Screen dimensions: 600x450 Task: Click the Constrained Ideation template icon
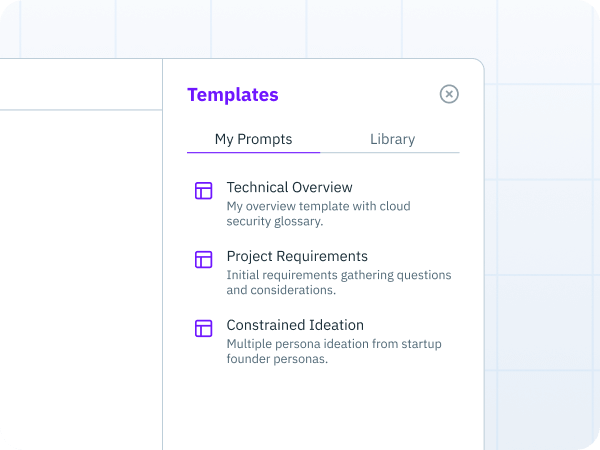(204, 328)
